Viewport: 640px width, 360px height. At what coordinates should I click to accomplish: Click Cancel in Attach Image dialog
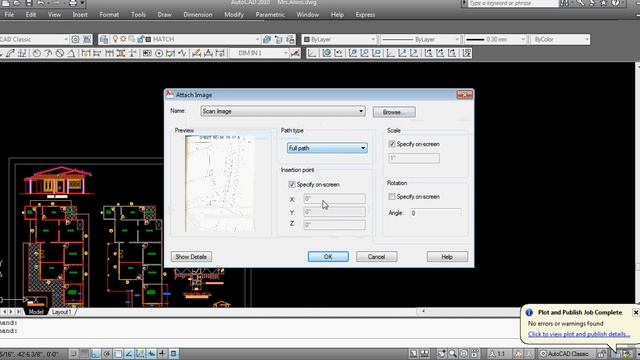376,257
